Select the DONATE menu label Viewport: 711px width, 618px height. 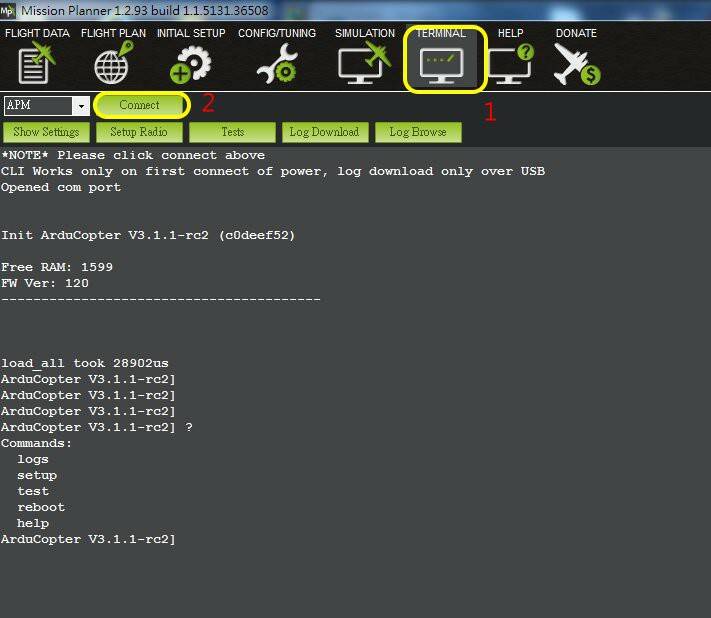(576, 33)
